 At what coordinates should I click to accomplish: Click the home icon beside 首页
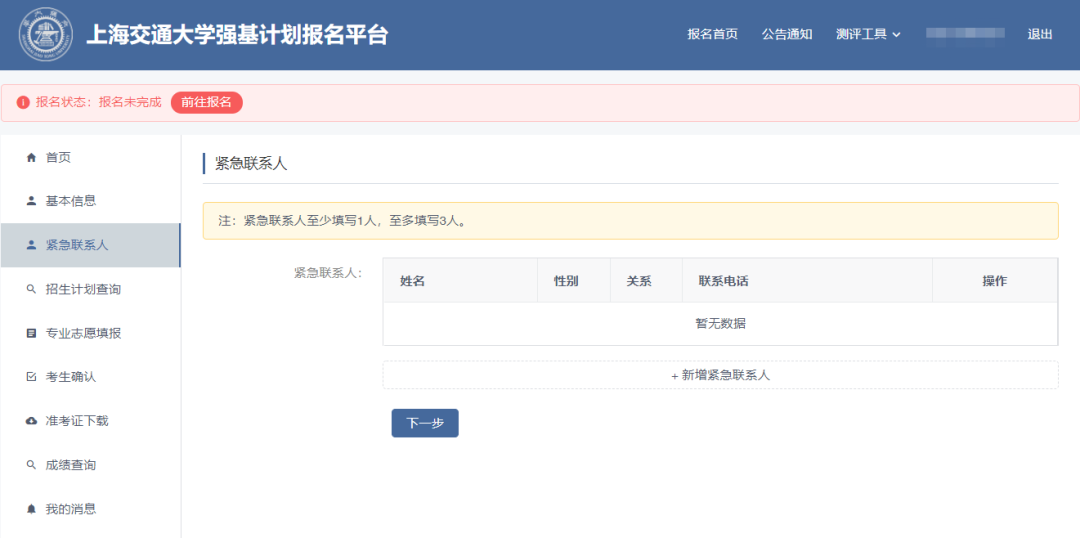tap(31, 157)
